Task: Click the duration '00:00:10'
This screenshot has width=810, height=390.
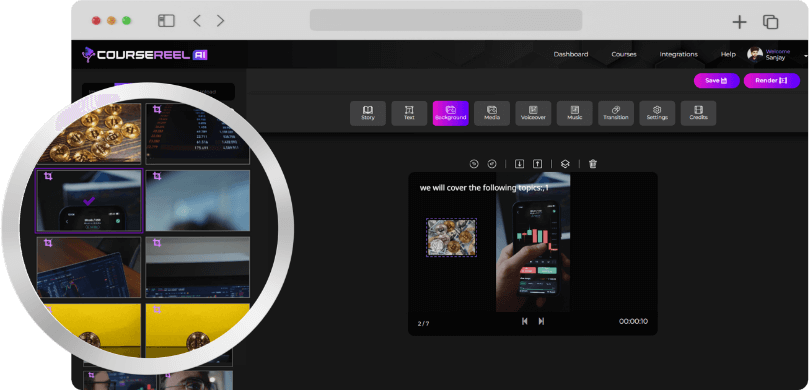Action: tap(633, 321)
